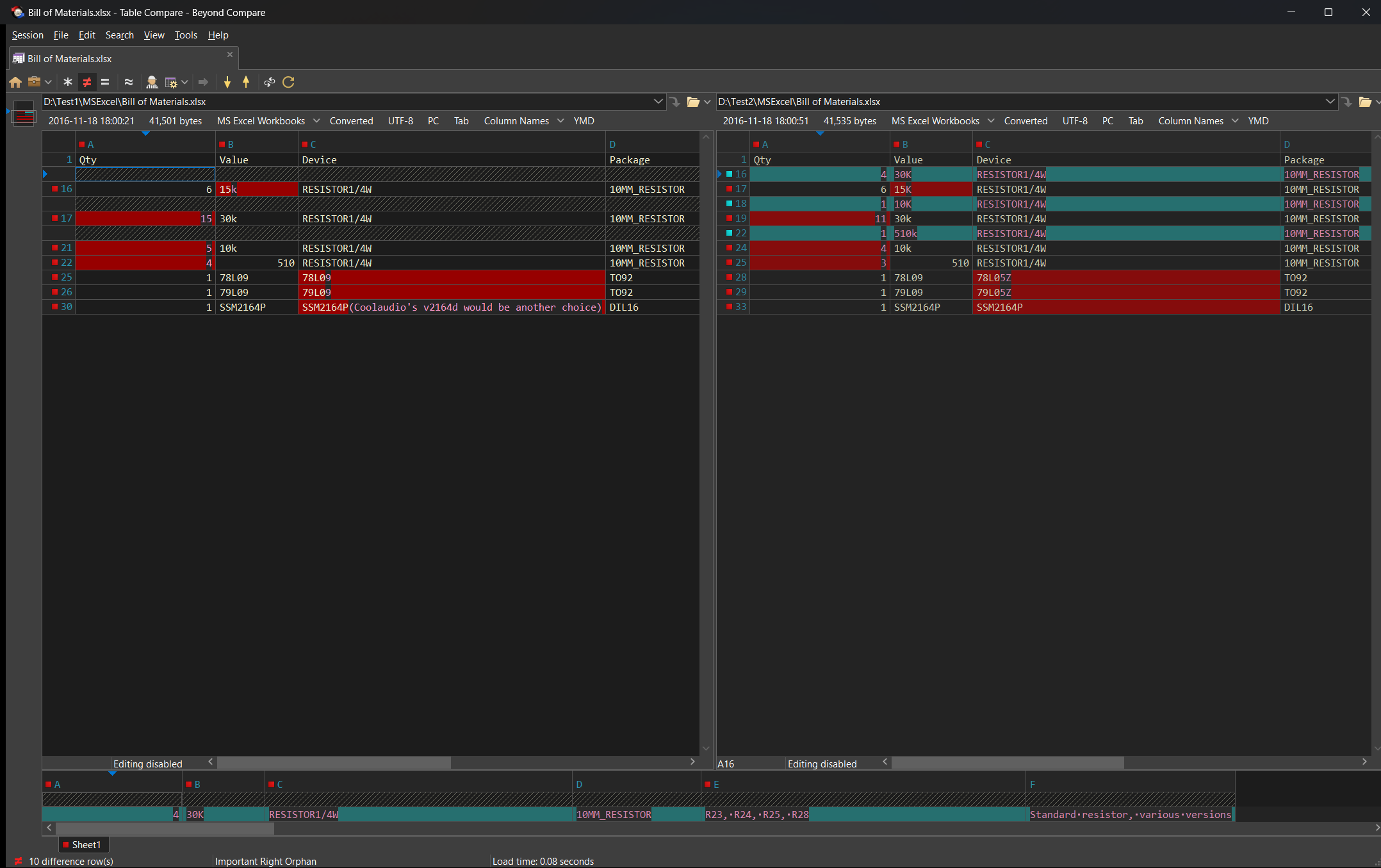The height and width of the screenshot is (868, 1381).
Task: Jump to Next Difference down arrow
Action: [x=227, y=82]
